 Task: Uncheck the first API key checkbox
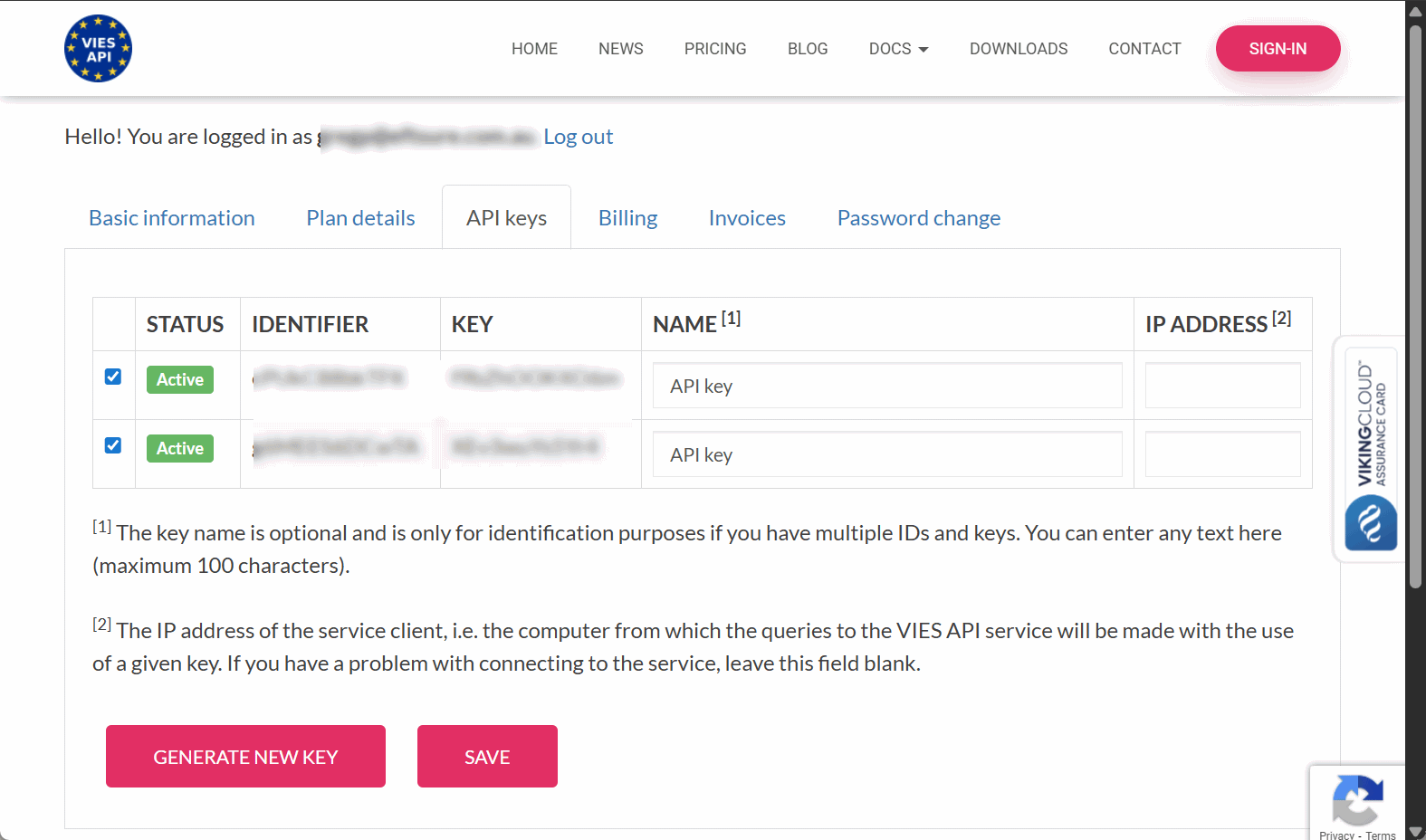(113, 377)
